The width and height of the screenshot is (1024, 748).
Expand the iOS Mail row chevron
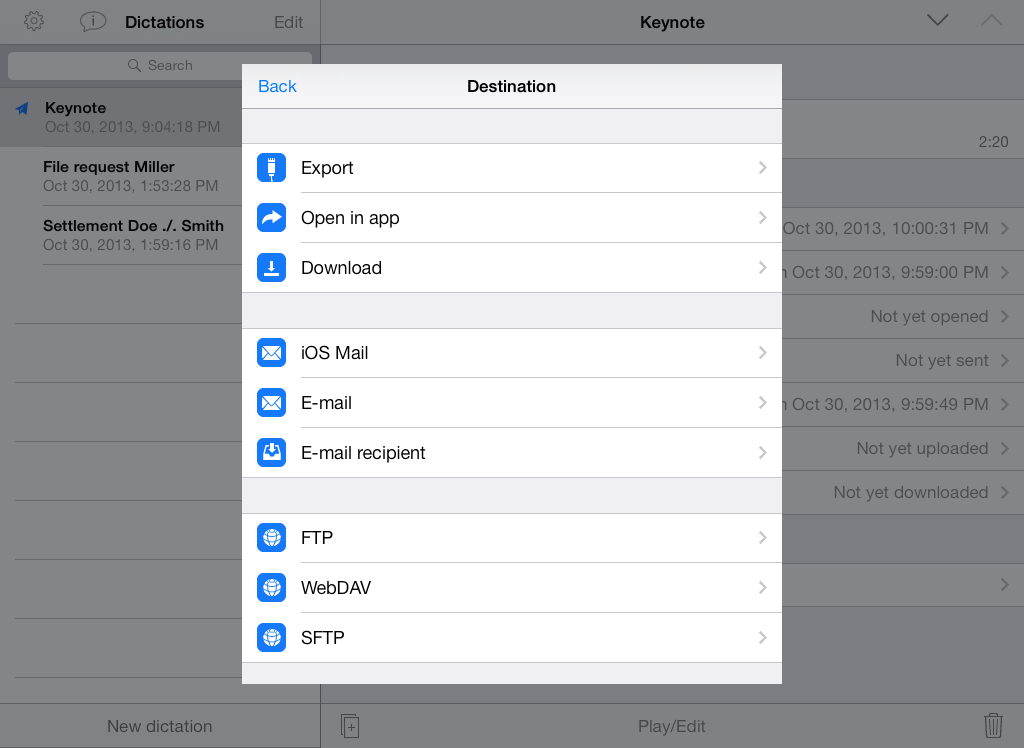762,353
